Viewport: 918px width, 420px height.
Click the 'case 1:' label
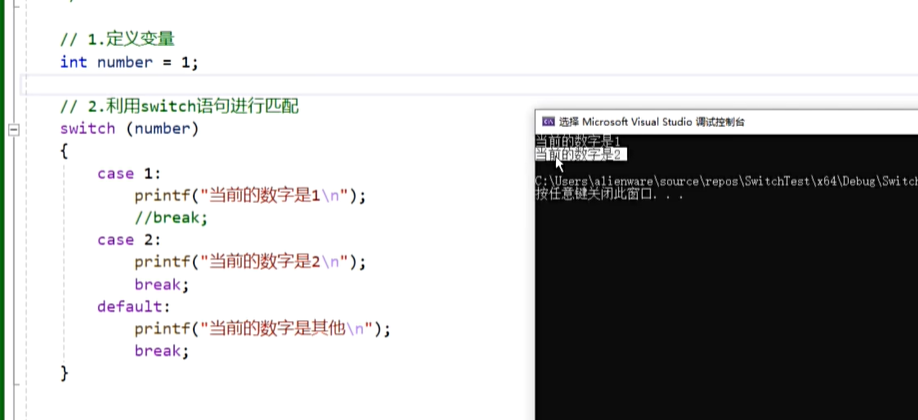129,173
